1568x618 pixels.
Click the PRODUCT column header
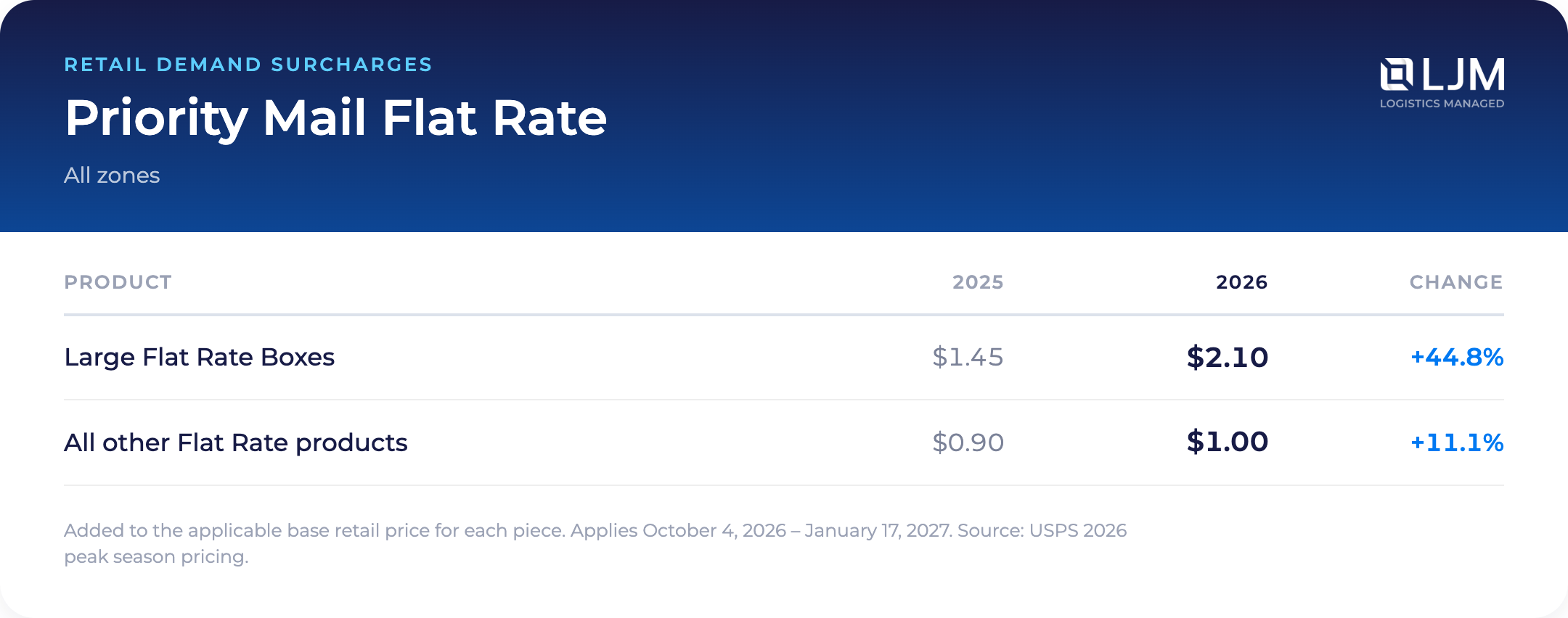click(118, 282)
